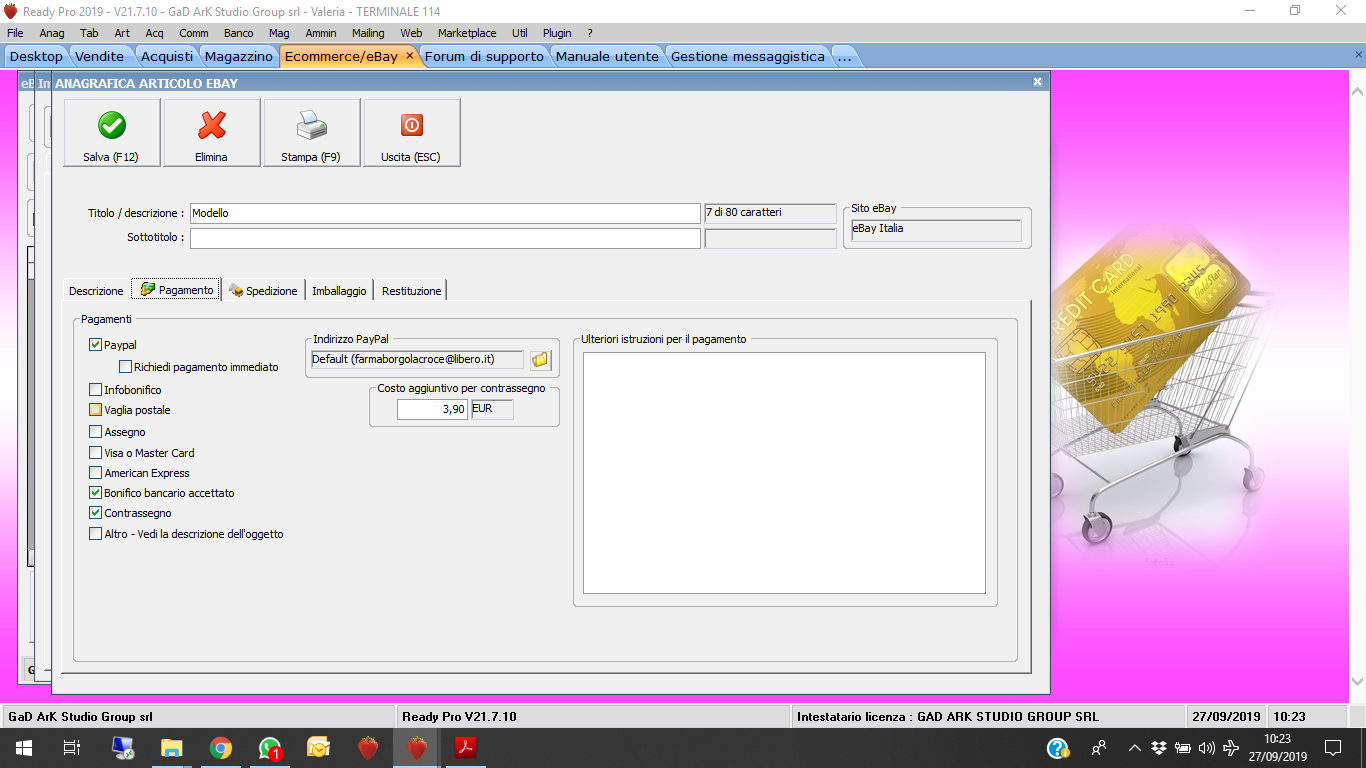Viewport: 1366px width, 768px height.
Task: Open the Banco menu
Action: [238, 33]
